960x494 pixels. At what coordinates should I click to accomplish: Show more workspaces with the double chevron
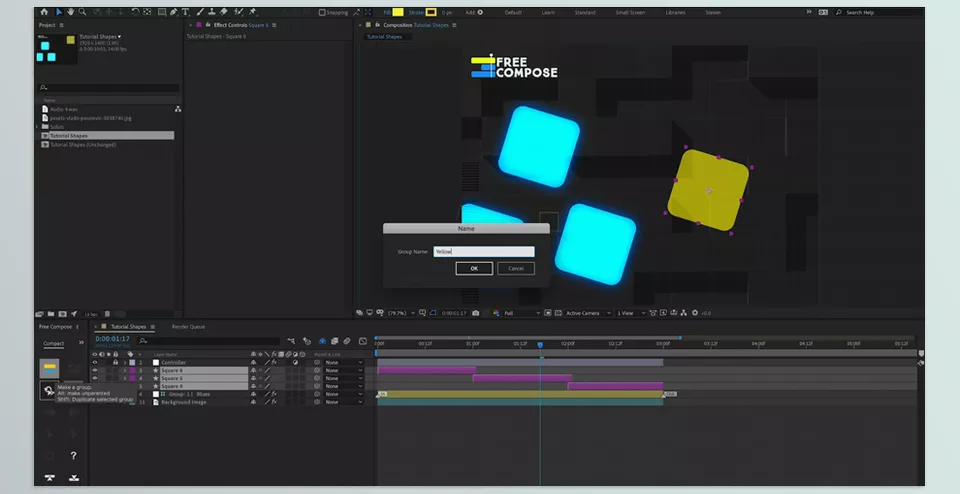tap(809, 12)
